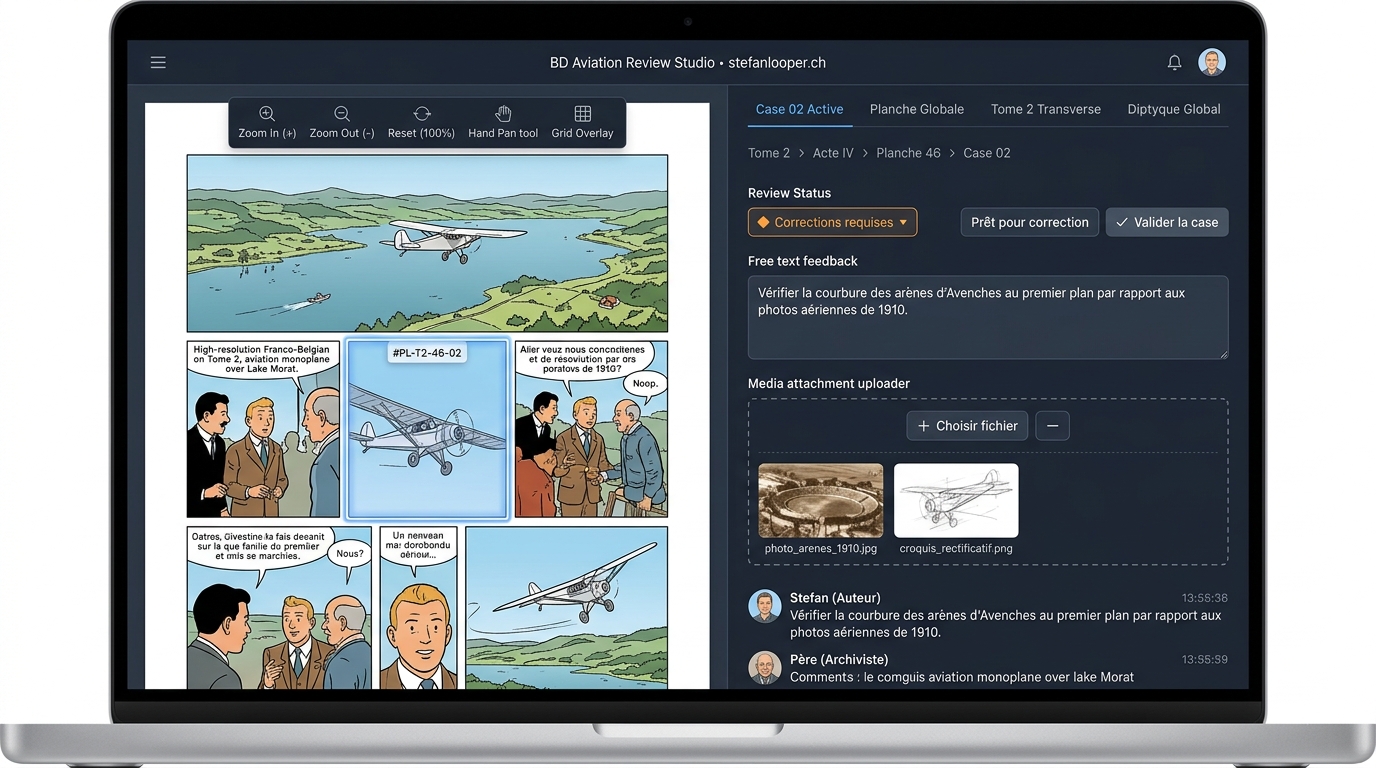Click the Media attachment uploader heading

829,384
